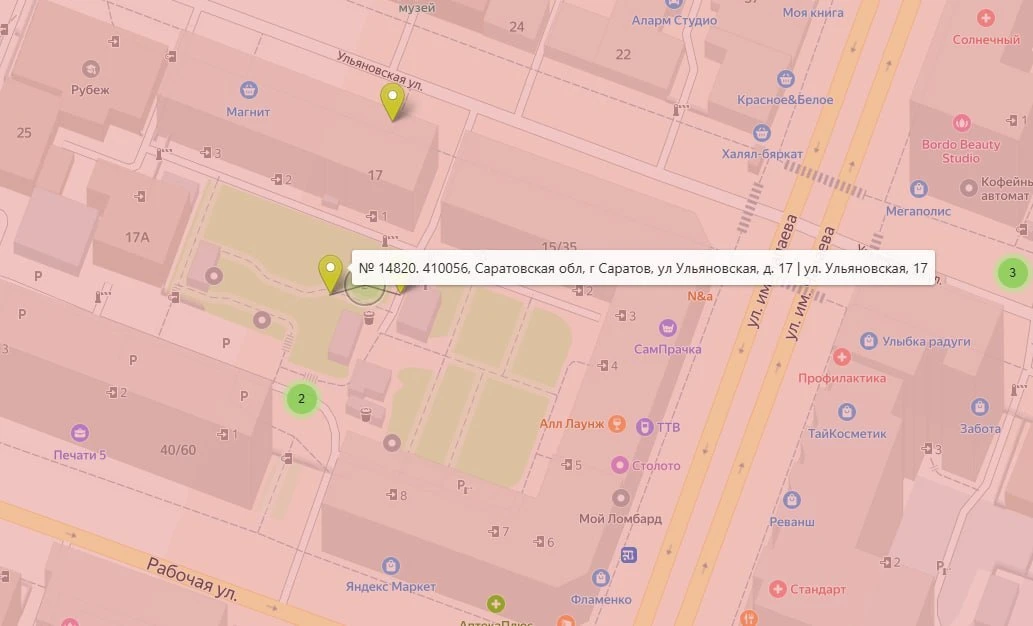This screenshot has width=1033, height=626.
Task: Click the Профилактика medical icon
Action: pyautogui.click(x=841, y=357)
